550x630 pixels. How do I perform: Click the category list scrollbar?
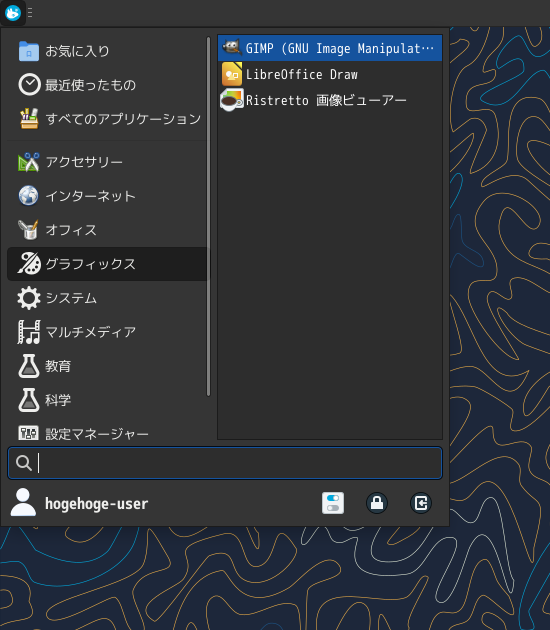click(x=208, y=217)
